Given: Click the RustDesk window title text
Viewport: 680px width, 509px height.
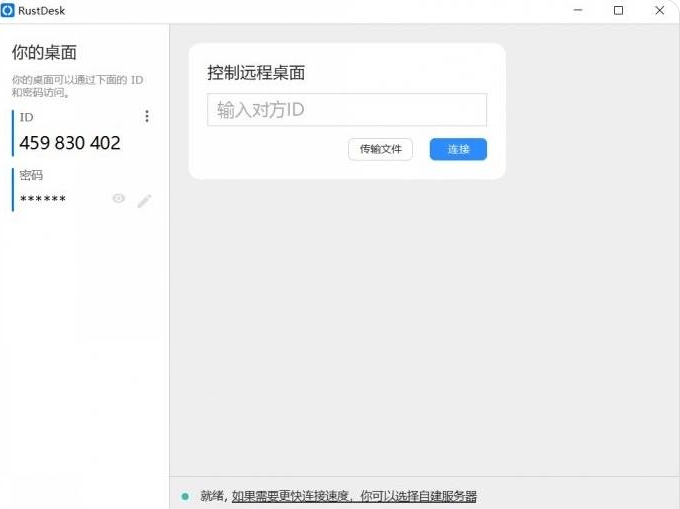Looking at the screenshot, I should pyautogui.click(x=42, y=10).
